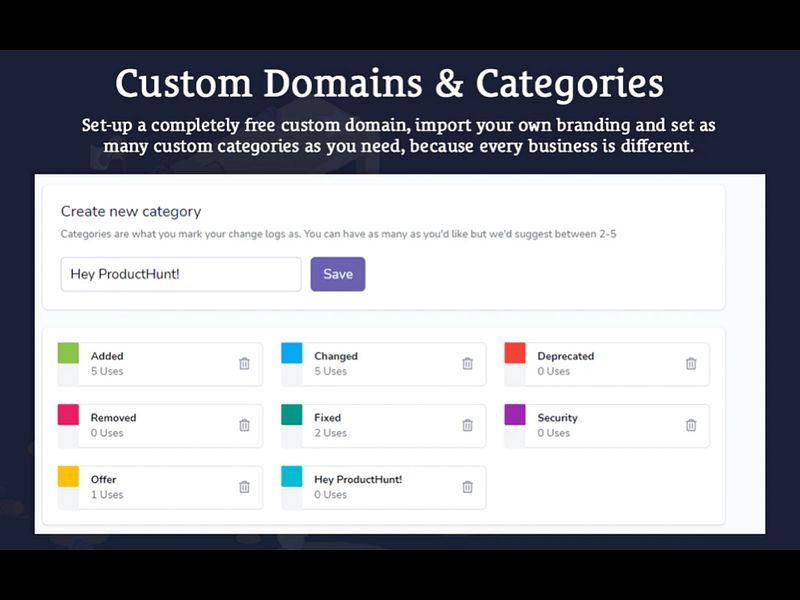
Task: Choose the yellow swatch for Offer
Action: 68,477
